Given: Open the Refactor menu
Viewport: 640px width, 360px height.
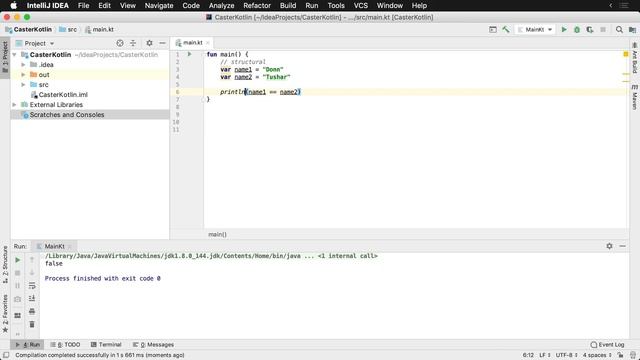Looking at the screenshot, I should coord(257,6).
